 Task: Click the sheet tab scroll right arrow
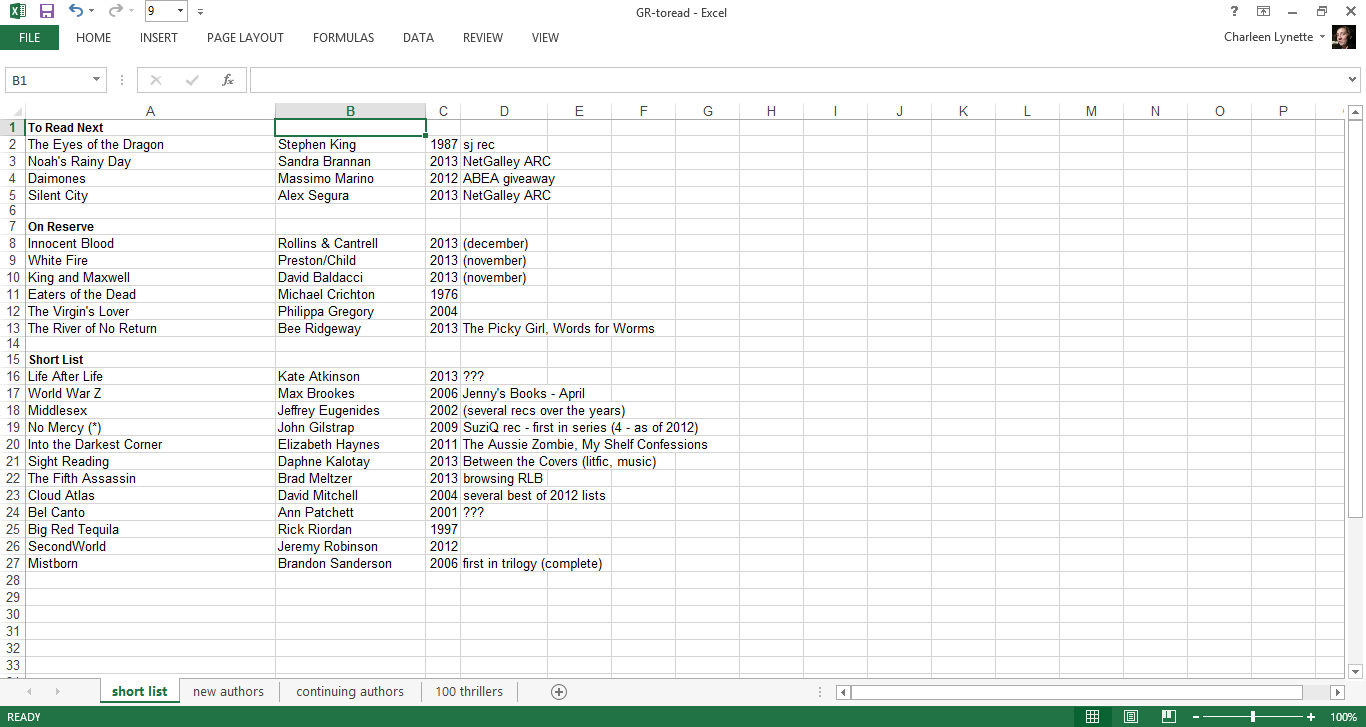tap(57, 692)
